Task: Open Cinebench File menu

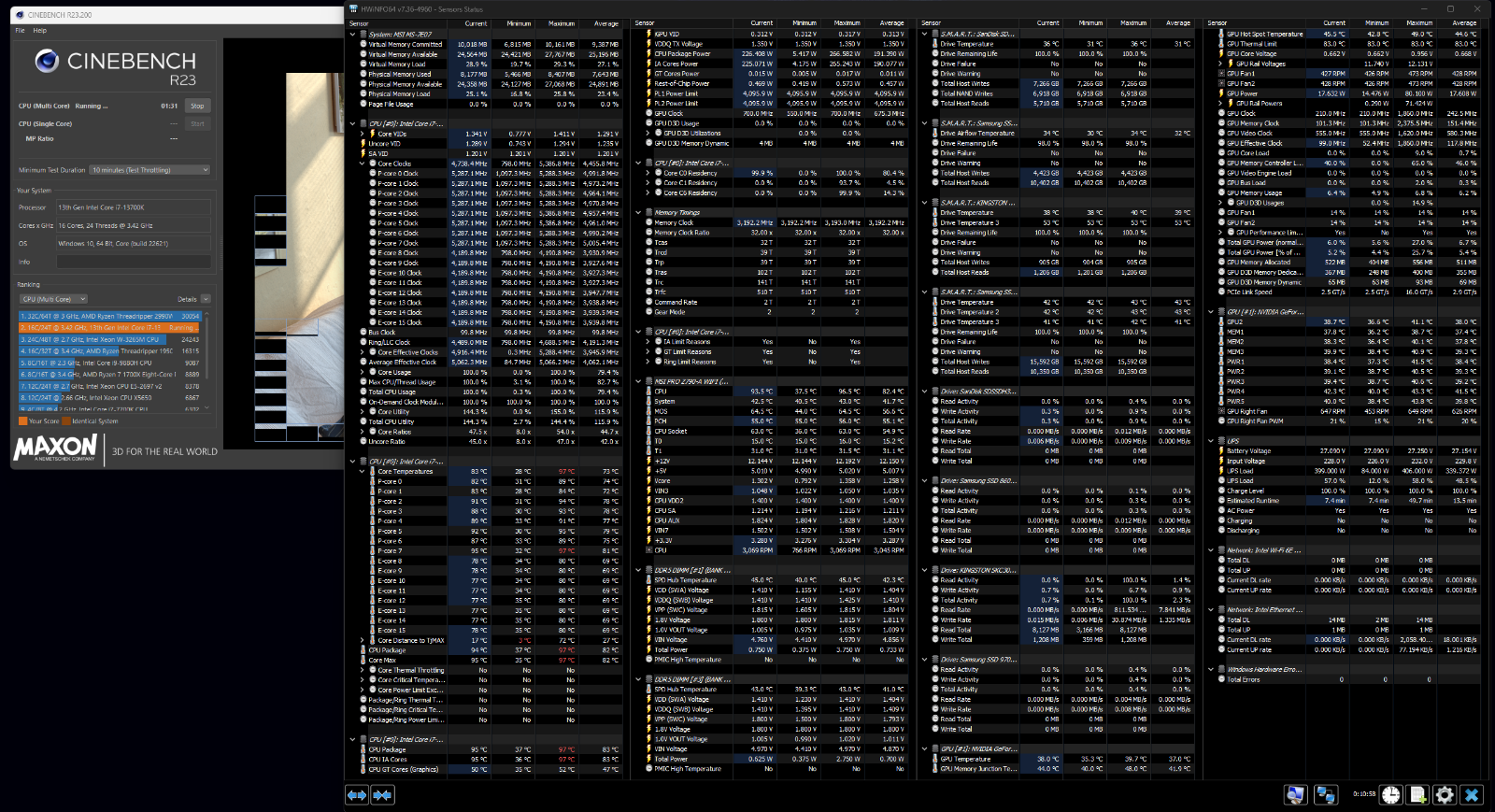Action: (20, 31)
